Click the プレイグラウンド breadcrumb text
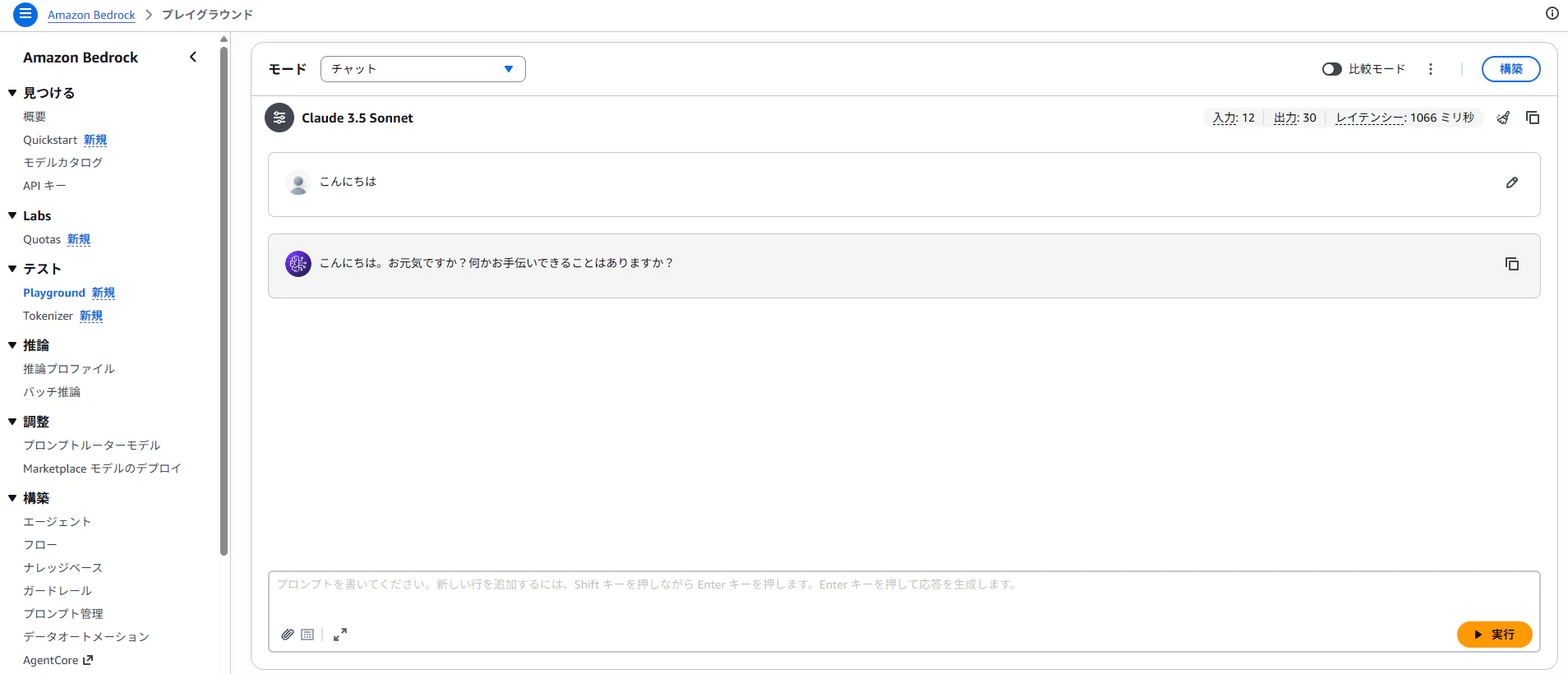 (207, 15)
